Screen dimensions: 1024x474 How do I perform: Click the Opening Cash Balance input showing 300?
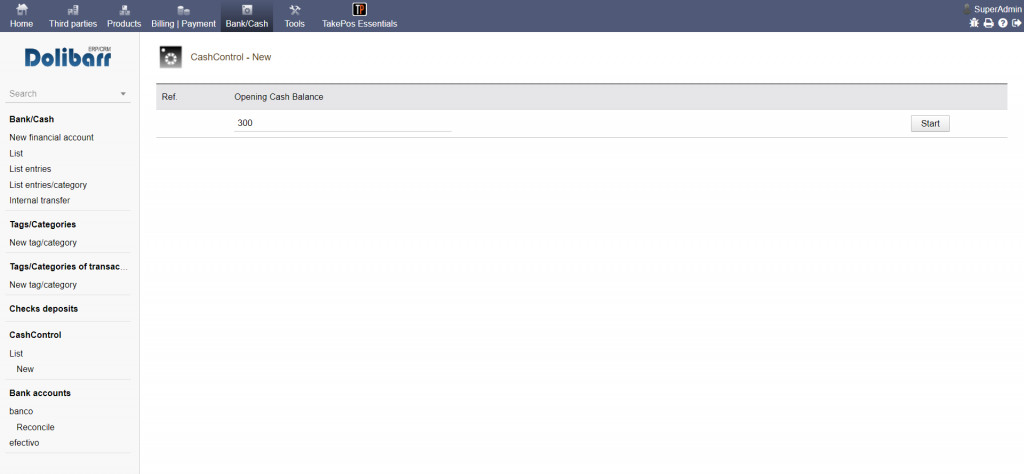(342, 123)
